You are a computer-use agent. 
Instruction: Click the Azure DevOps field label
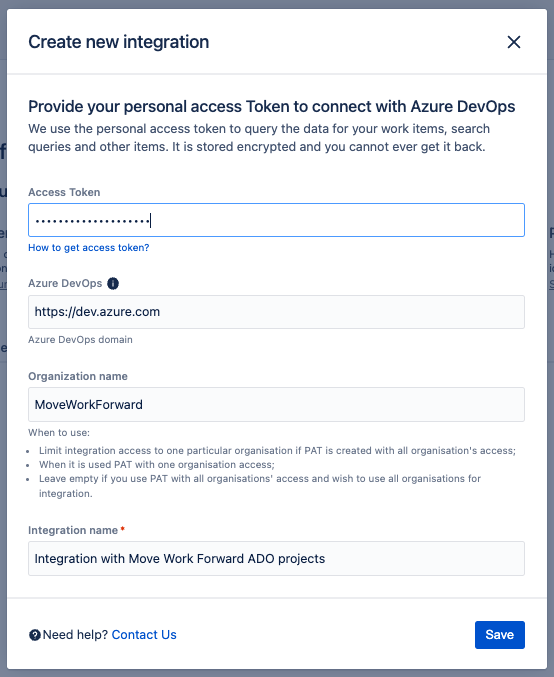click(65, 283)
